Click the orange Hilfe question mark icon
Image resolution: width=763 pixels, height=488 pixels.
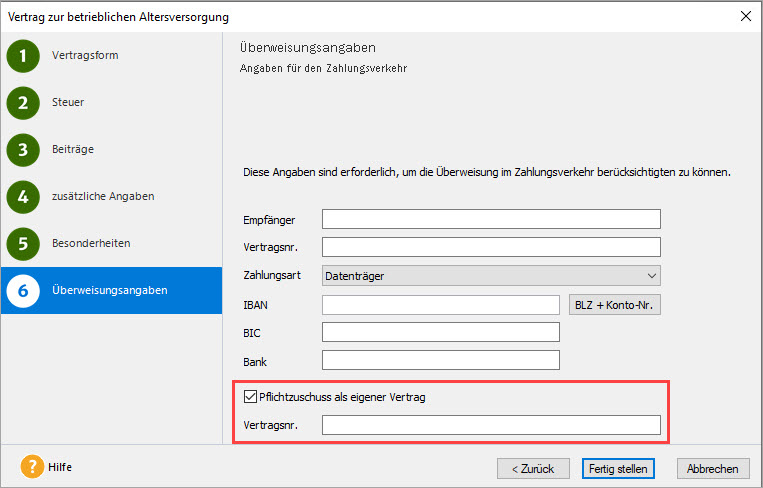click(32, 467)
